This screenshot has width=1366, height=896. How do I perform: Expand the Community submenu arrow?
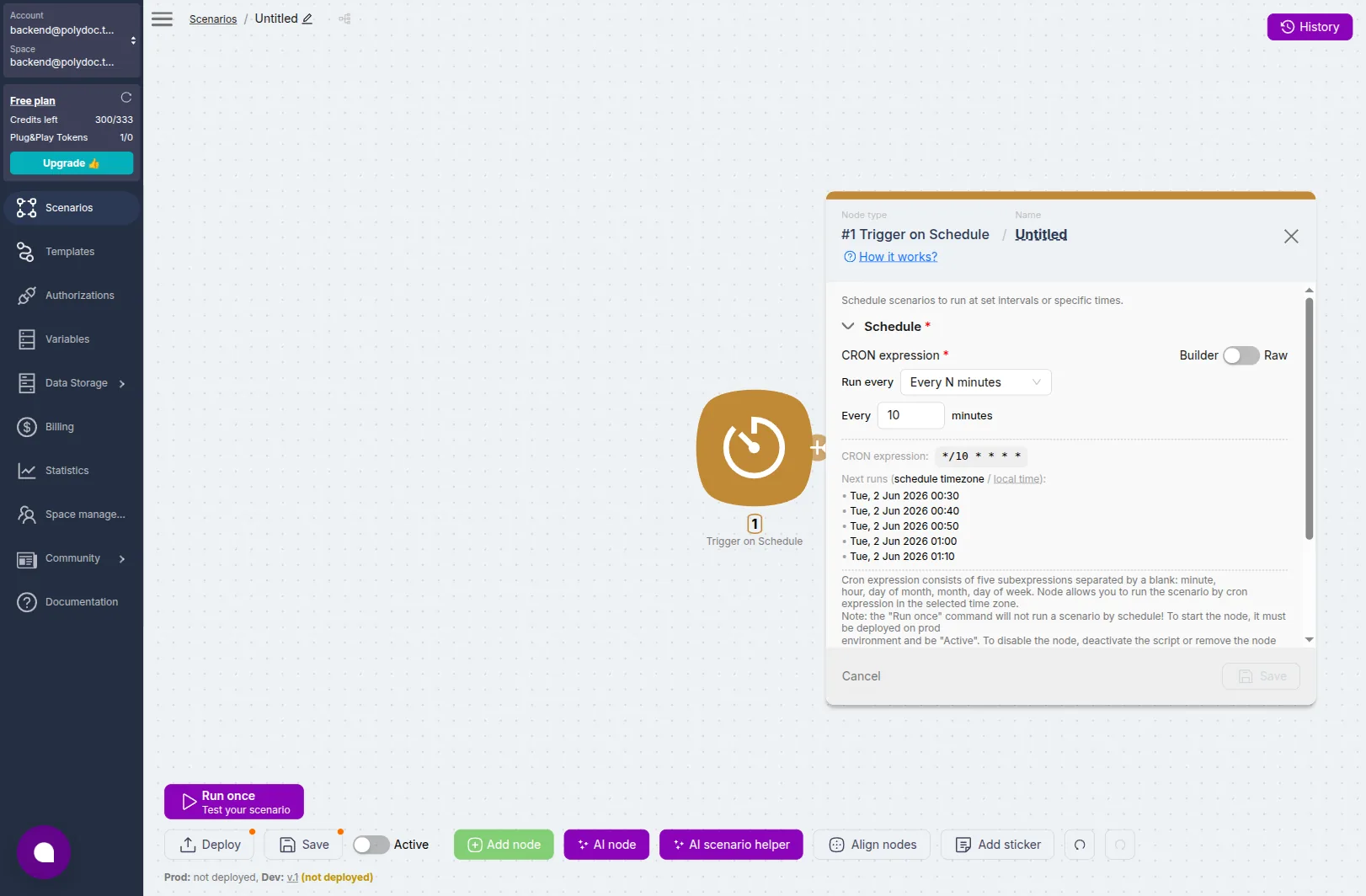click(x=122, y=559)
